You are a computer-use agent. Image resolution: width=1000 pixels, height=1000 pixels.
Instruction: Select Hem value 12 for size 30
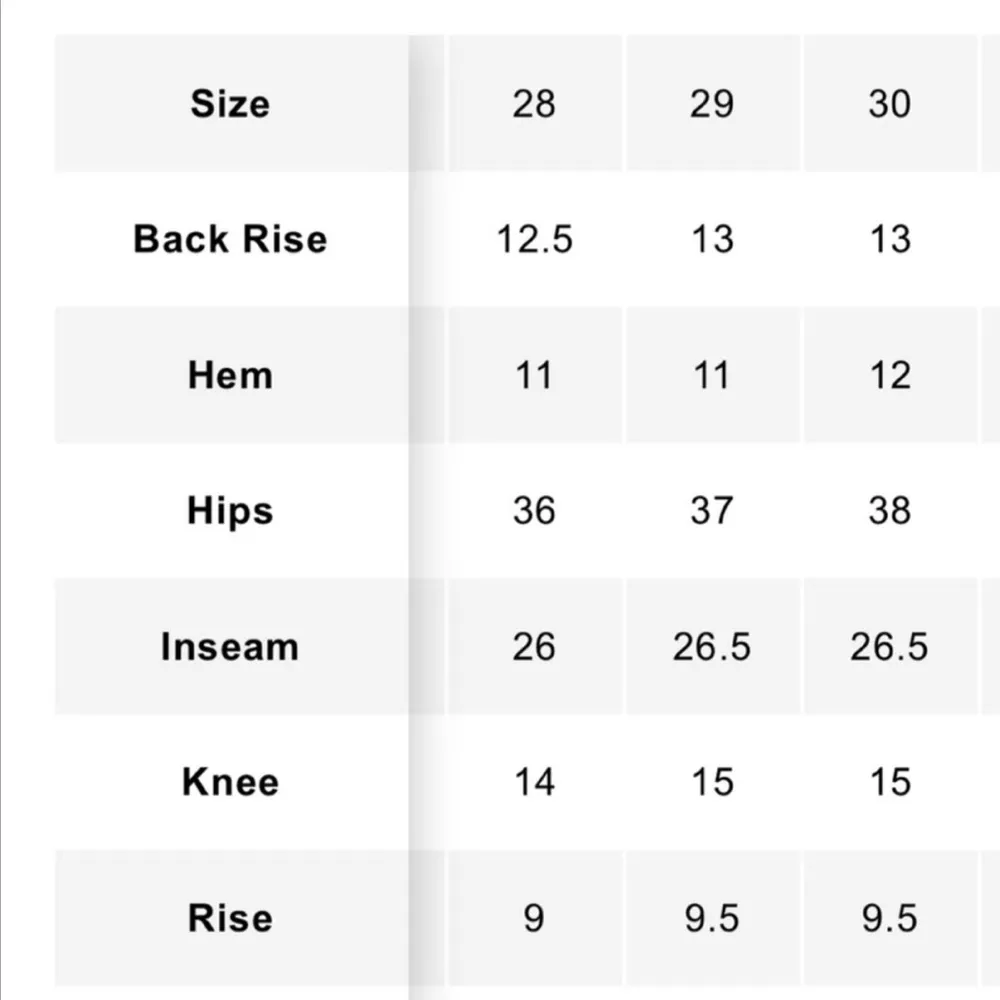click(889, 376)
